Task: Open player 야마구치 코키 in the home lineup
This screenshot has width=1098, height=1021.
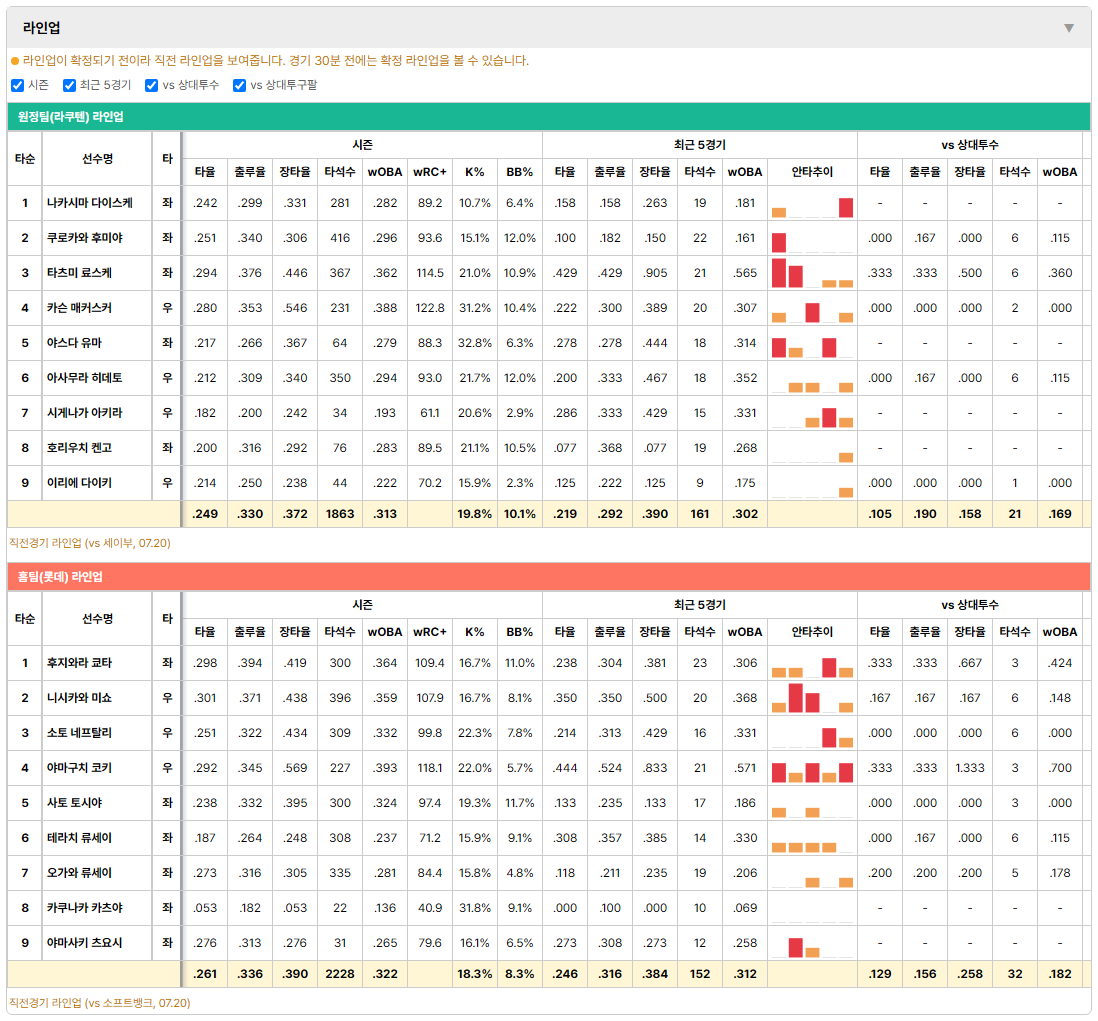Action: pos(79,768)
